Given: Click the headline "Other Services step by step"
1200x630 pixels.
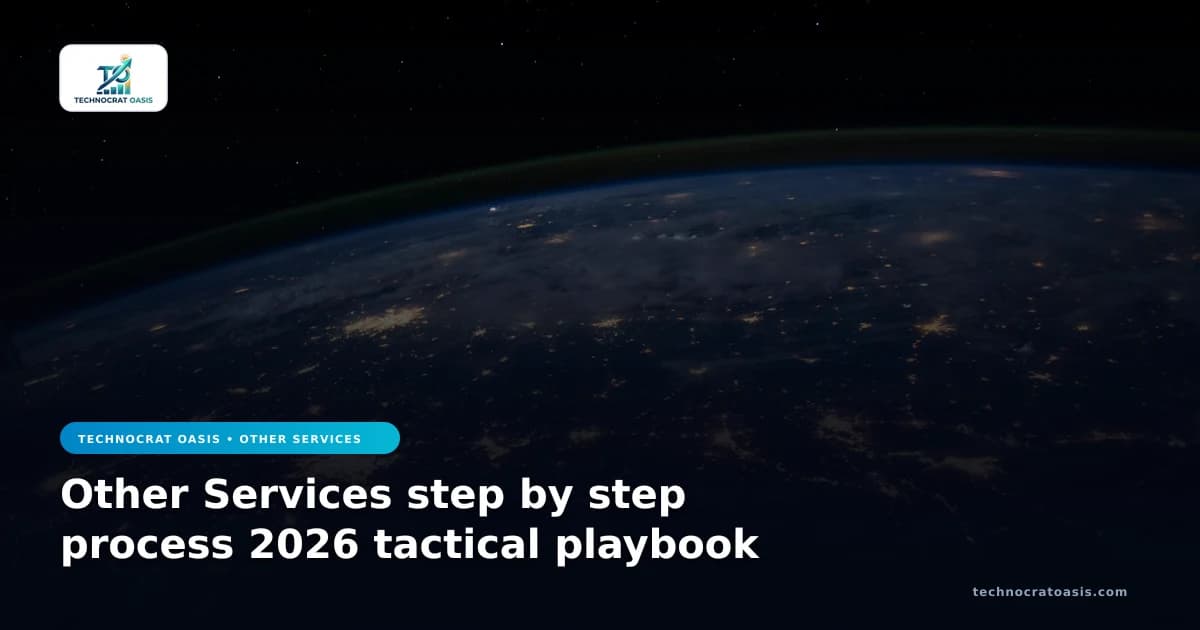Looking at the screenshot, I should point(373,496).
